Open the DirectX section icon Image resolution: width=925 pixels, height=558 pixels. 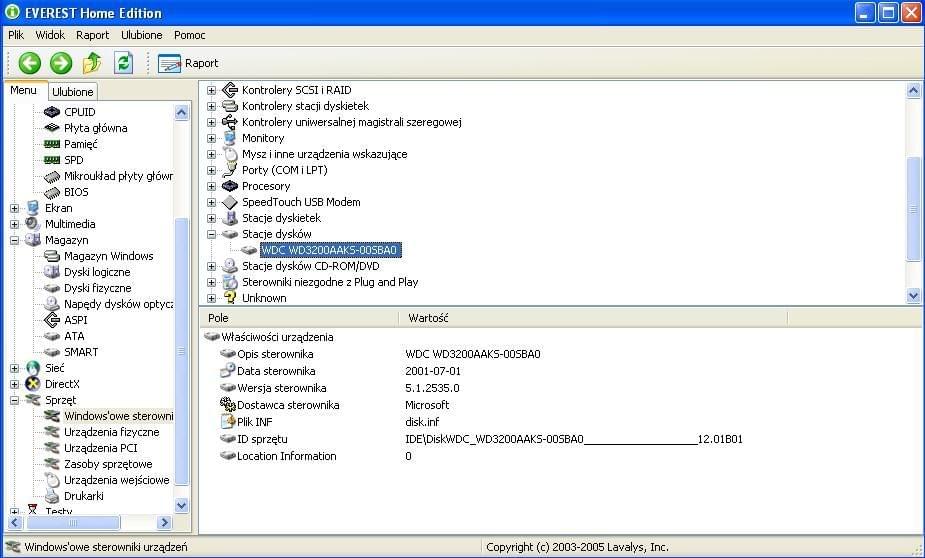click(33, 384)
